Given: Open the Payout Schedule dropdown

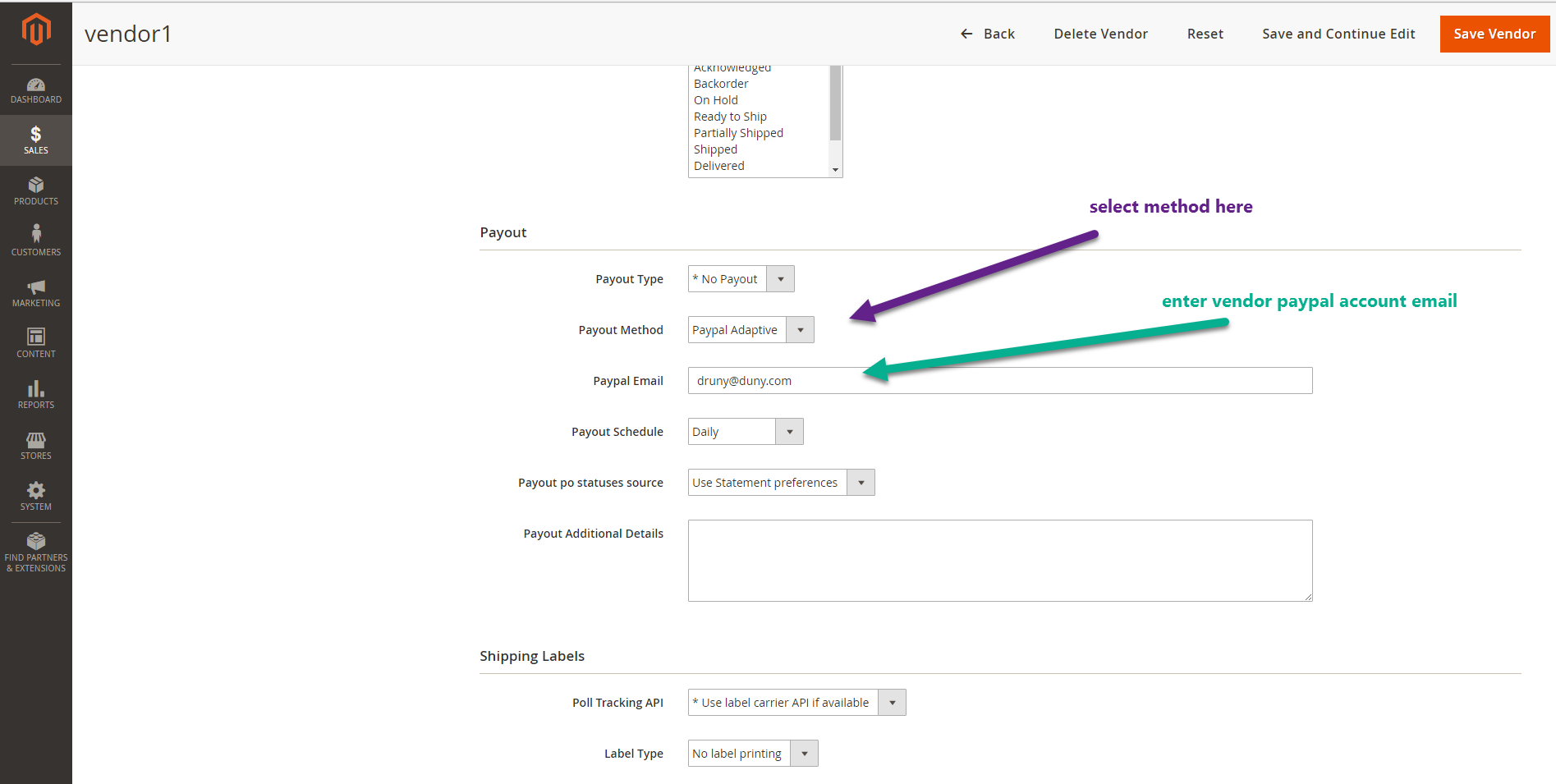Looking at the screenshot, I should [x=746, y=432].
